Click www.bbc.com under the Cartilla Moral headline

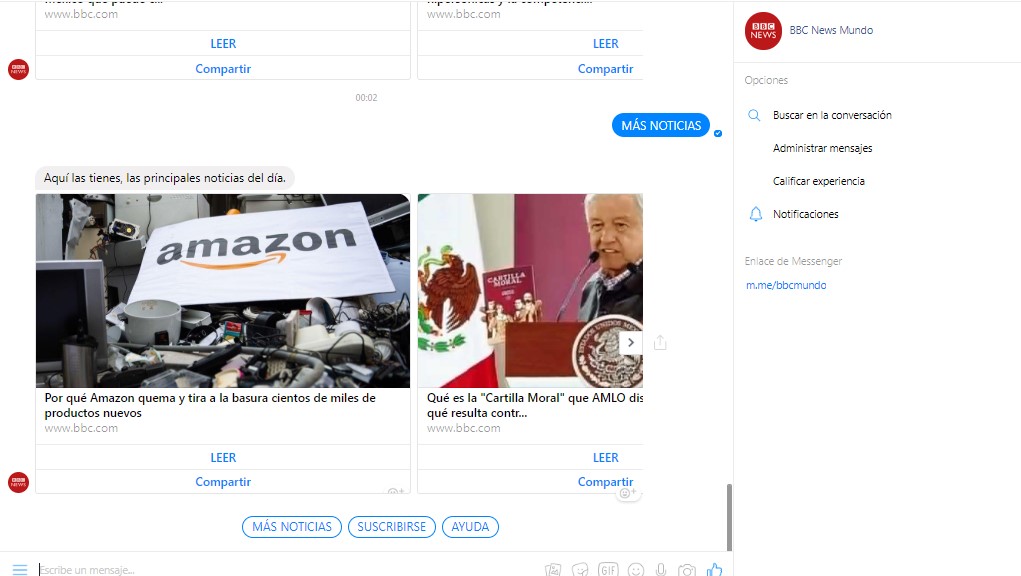(464, 428)
